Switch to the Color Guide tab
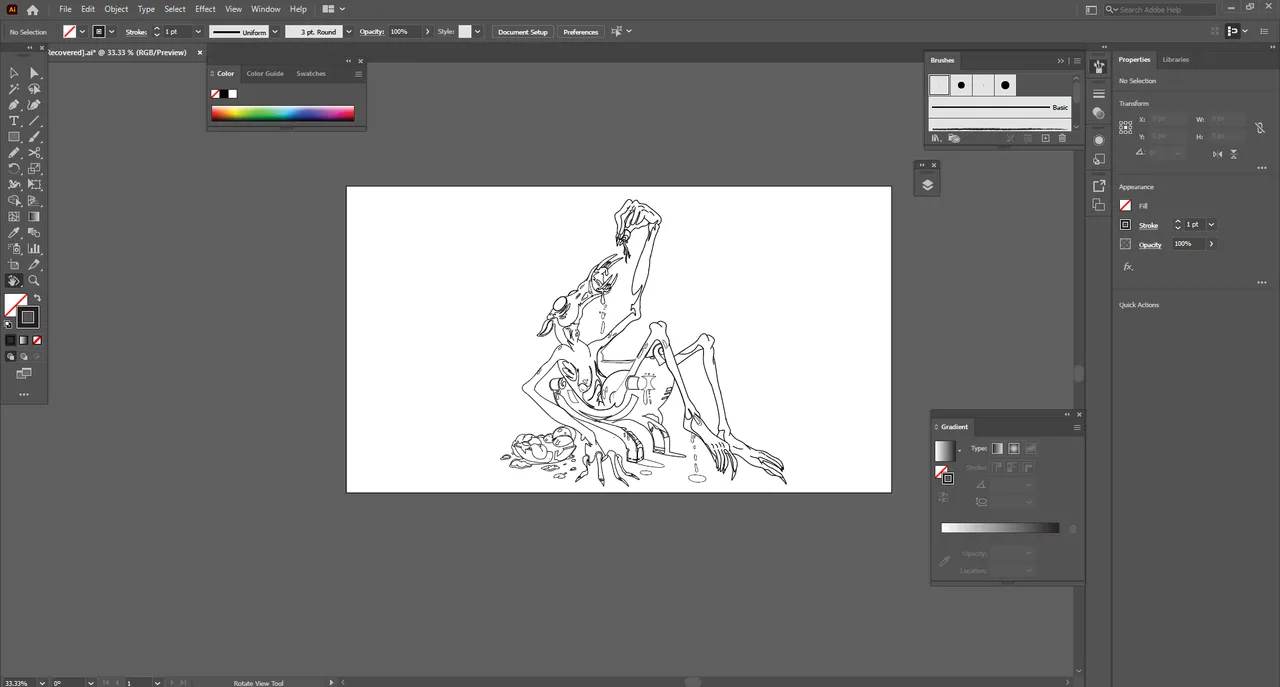This screenshot has height=687, width=1280. tap(265, 73)
